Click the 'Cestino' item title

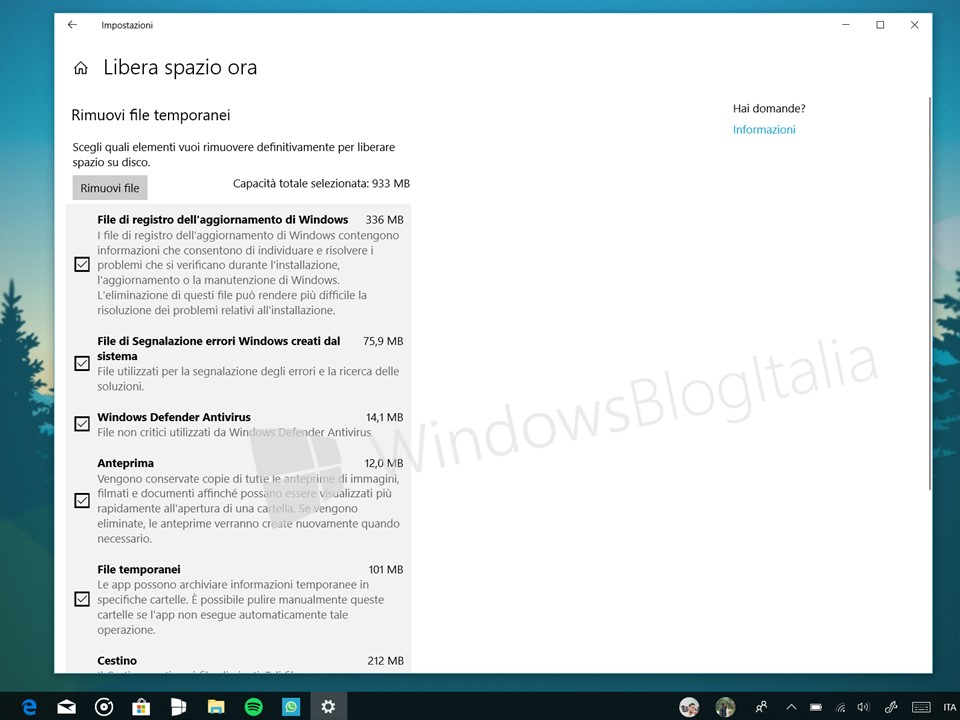click(x=117, y=661)
